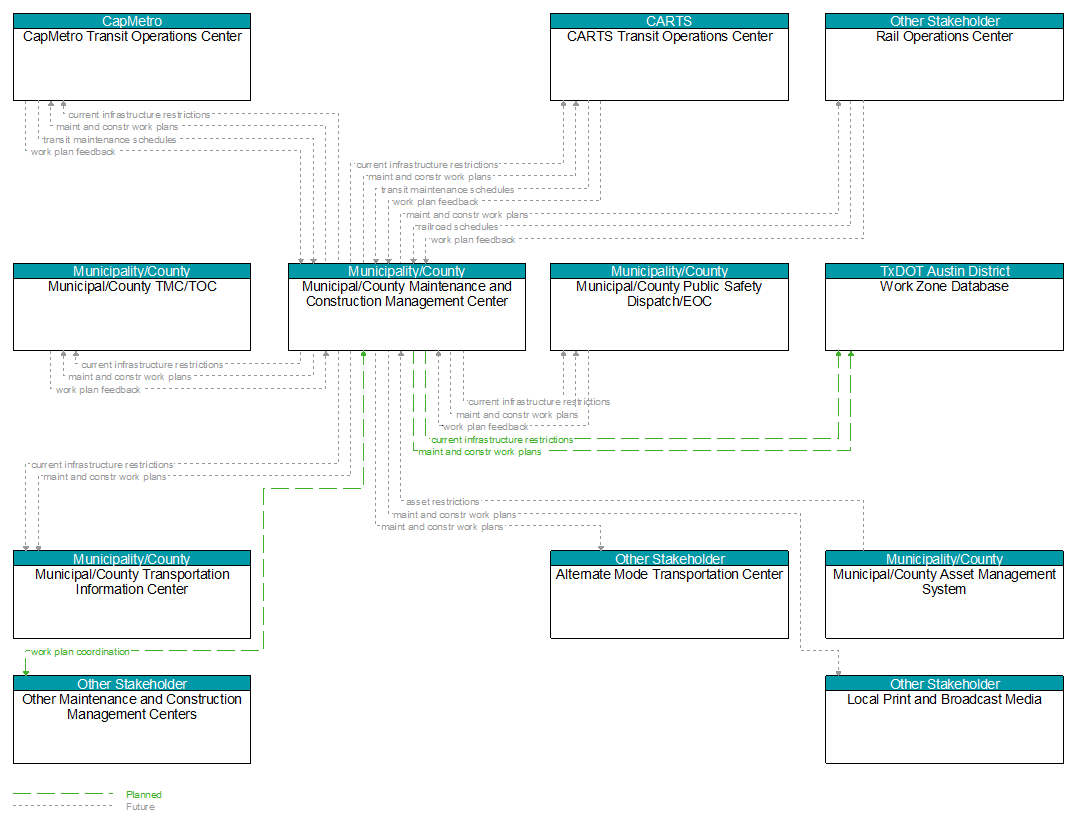The height and width of the screenshot is (825, 1074).
Task: Click 'current infrastructure restrictions' label below TMC/TOC
Action: (152, 365)
